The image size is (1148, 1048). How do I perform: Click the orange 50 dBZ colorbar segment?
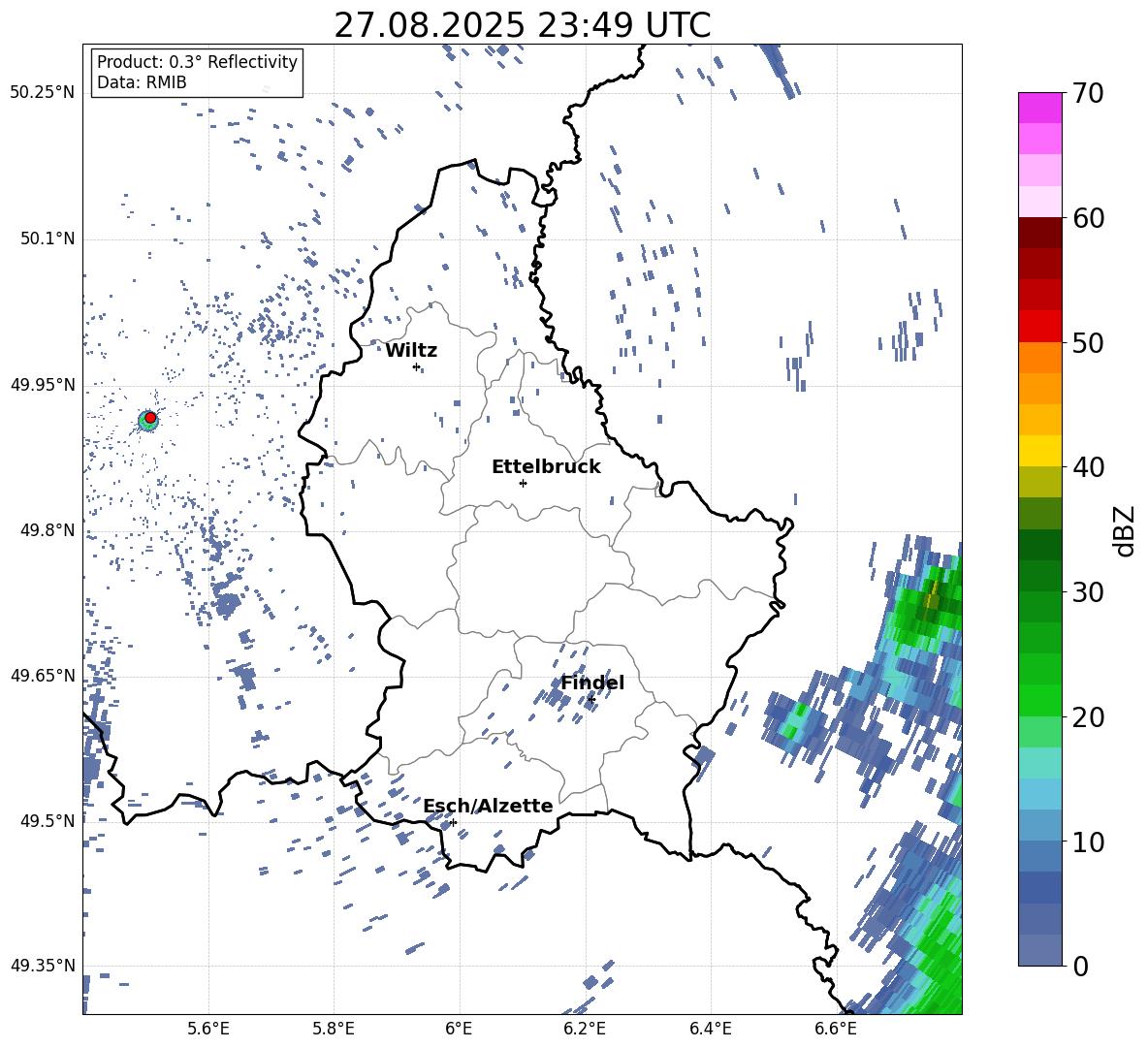(1039, 358)
